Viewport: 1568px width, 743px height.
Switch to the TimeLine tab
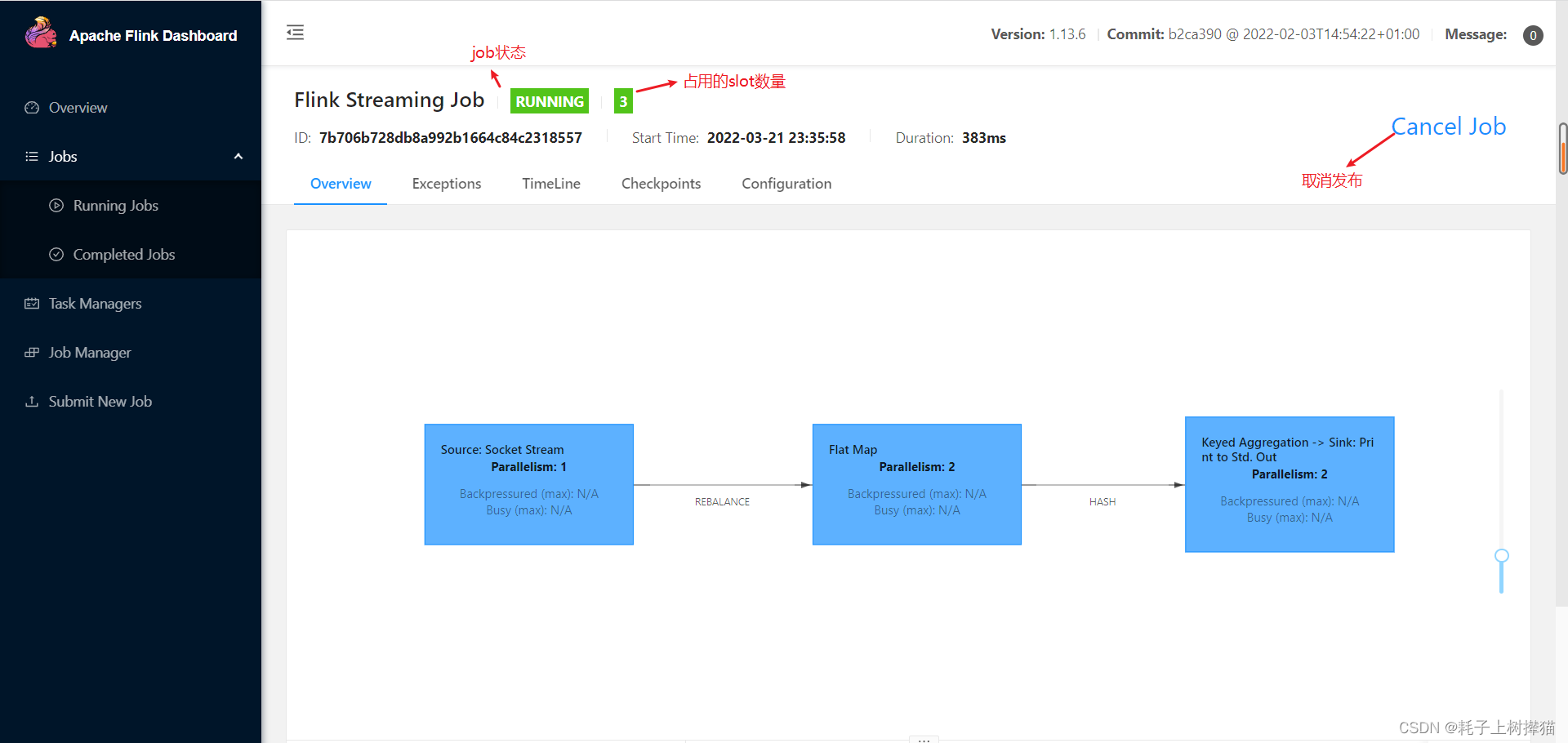click(x=551, y=184)
